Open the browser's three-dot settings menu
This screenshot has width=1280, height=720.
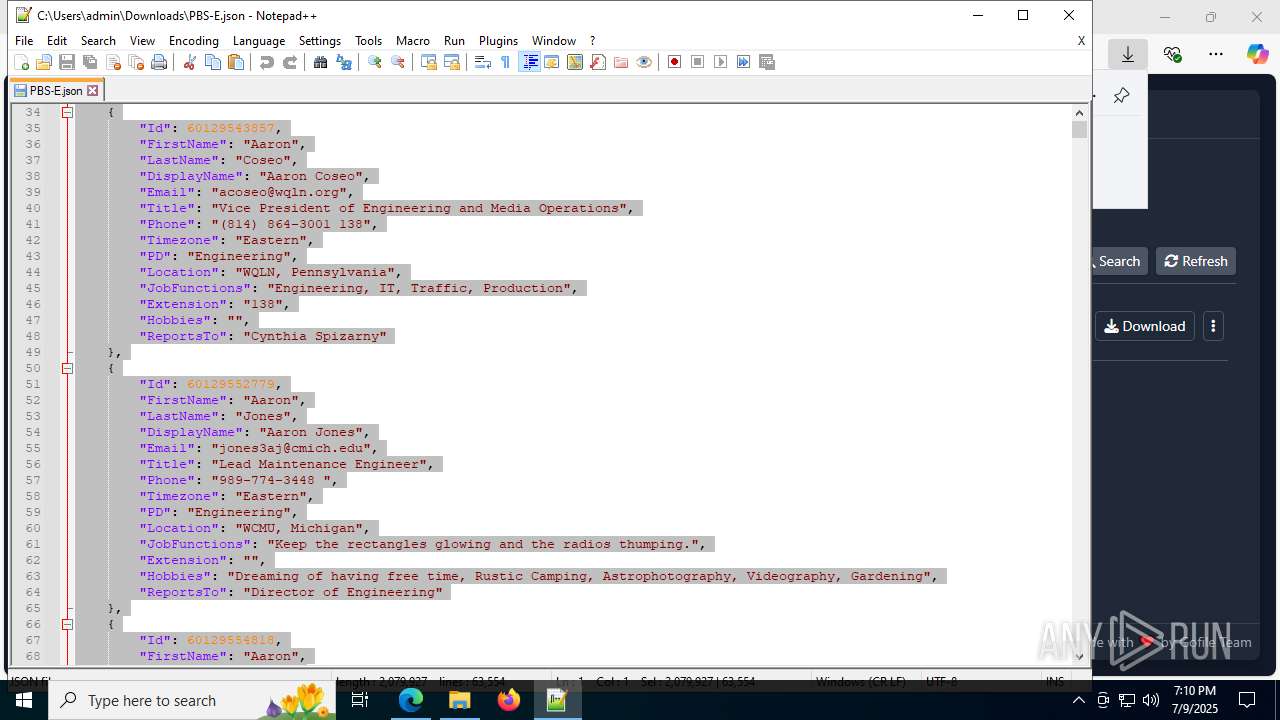point(1216,54)
